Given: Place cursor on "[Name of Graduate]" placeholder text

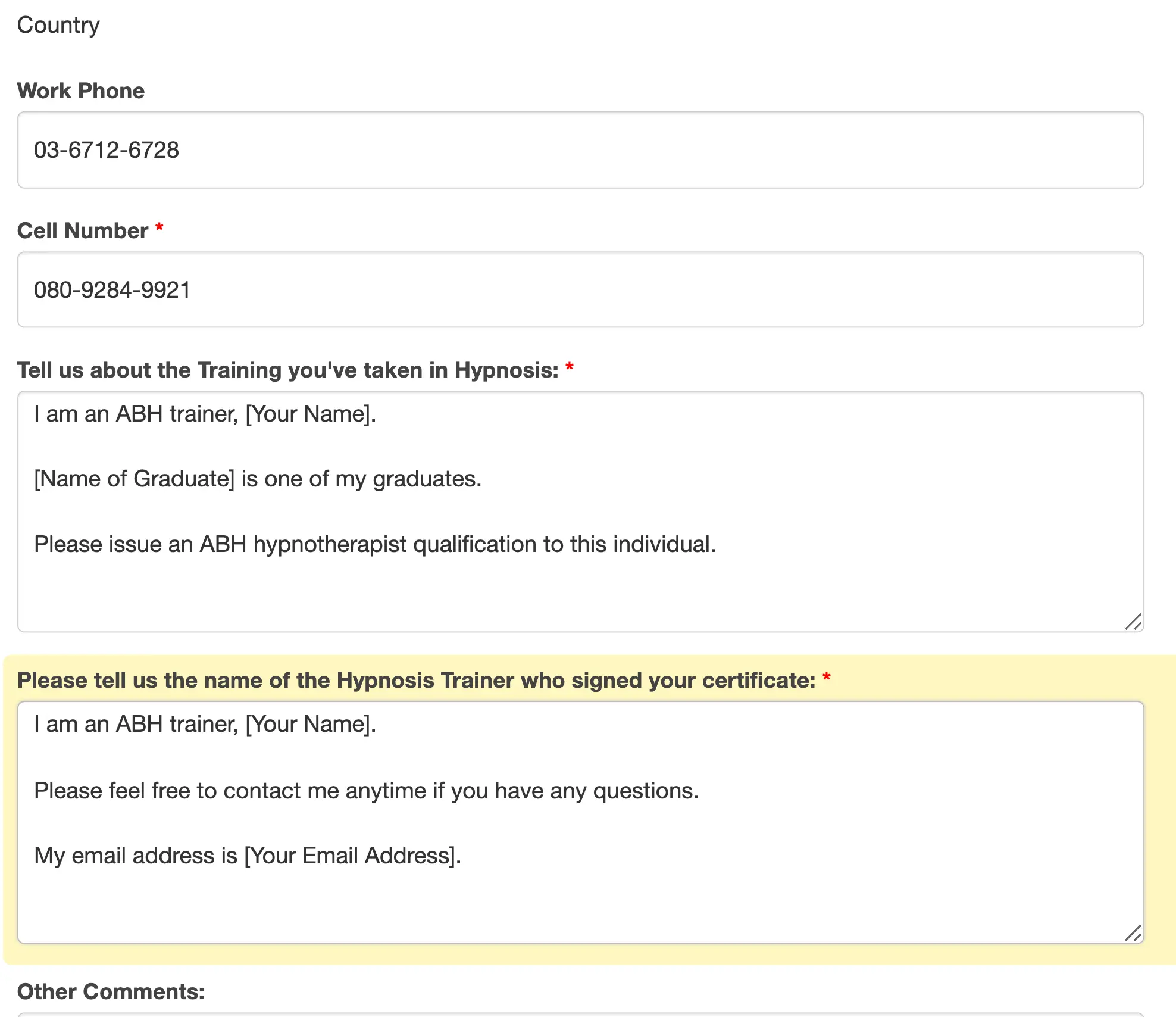Looking at the screenshot, I should (135, 479).
